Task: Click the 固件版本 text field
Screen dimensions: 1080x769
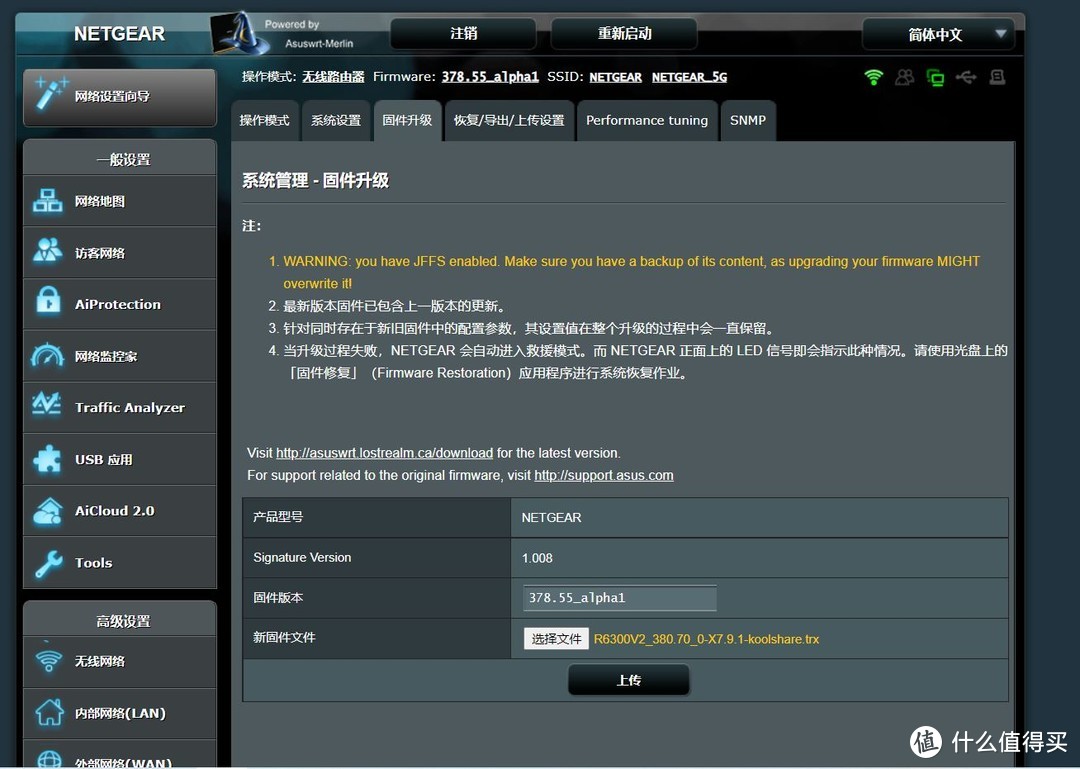Action: point(619,598)
